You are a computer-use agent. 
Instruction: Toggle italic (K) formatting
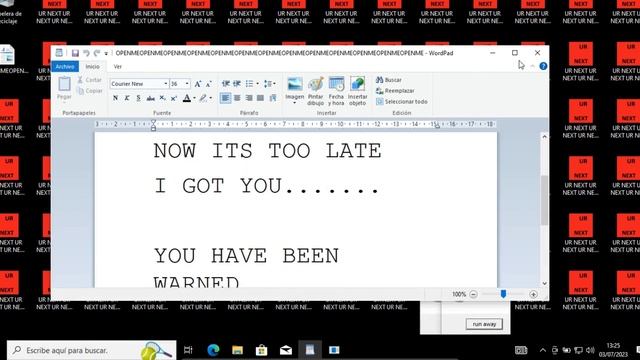(x=127, y=98)
